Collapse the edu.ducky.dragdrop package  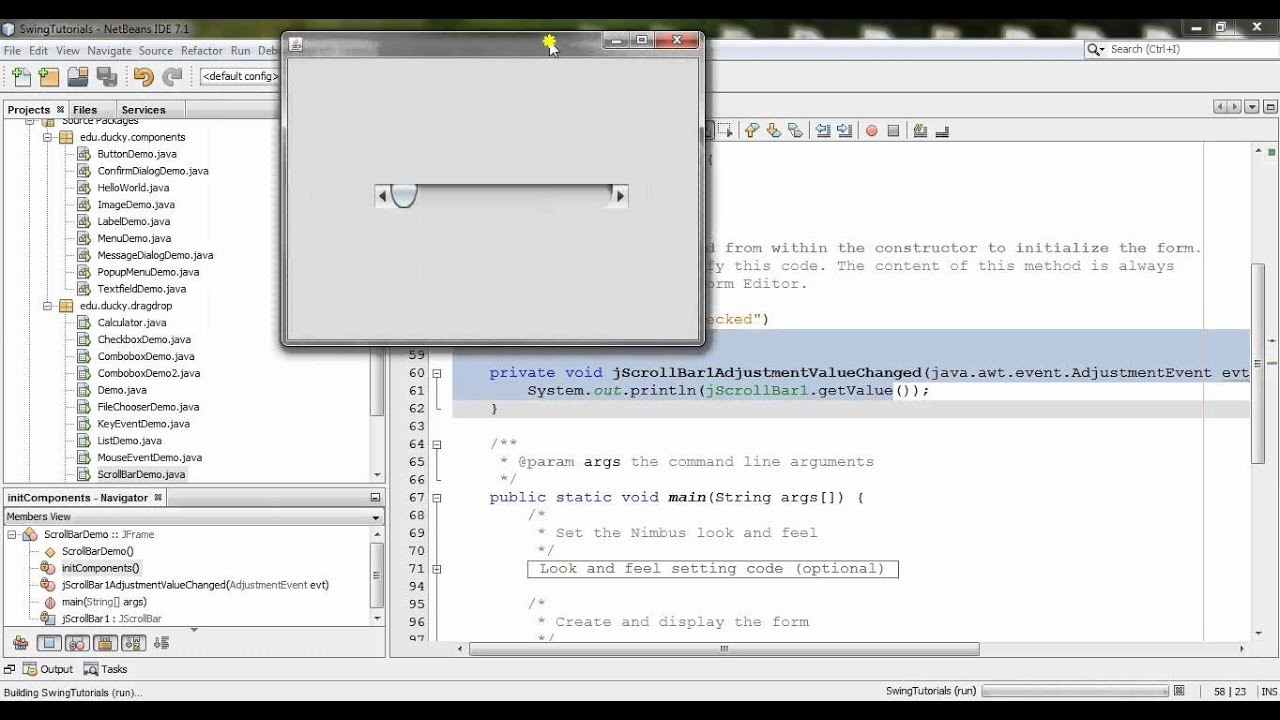(x=46, y=306)
